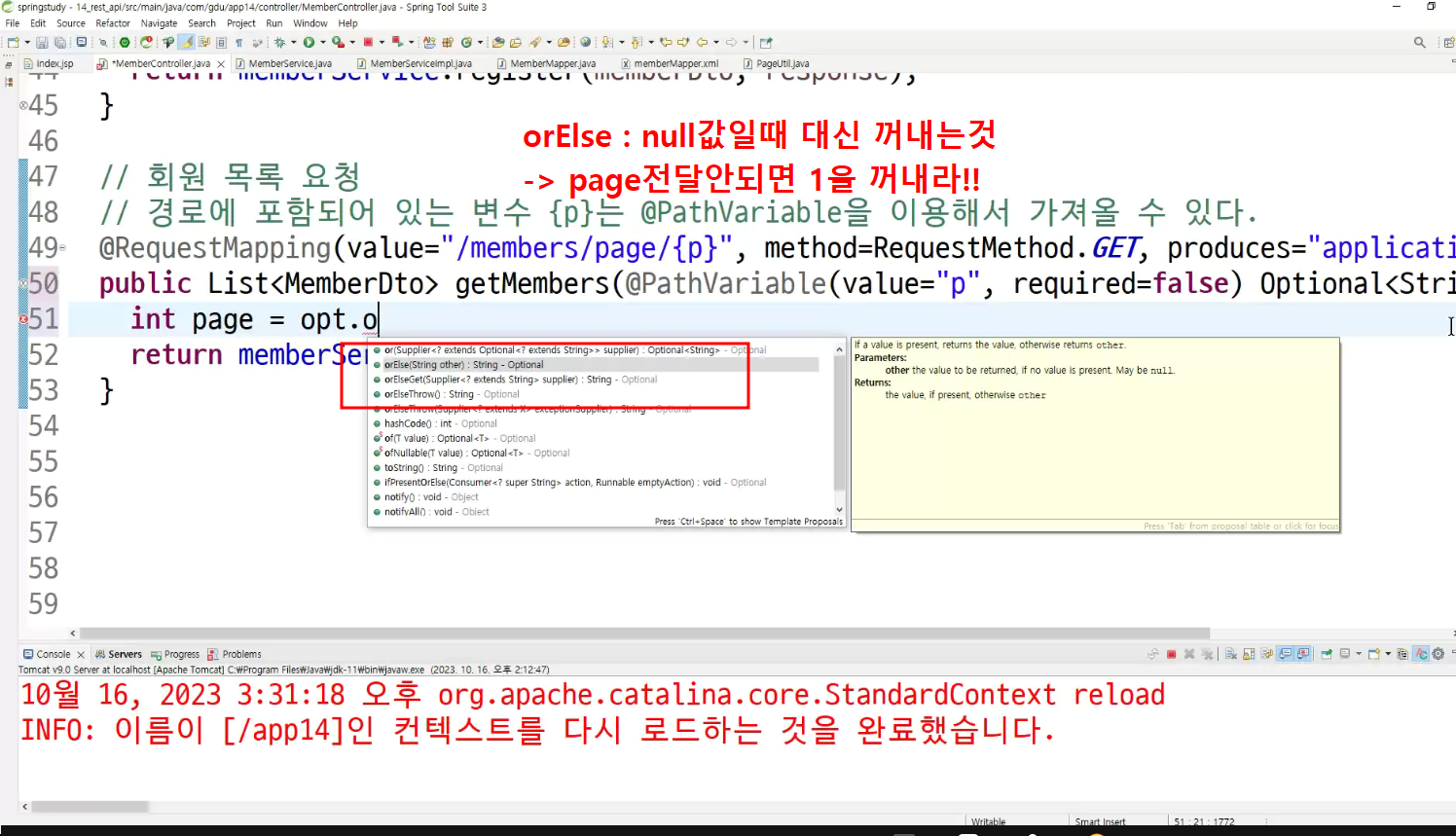Go to Previous Annotation toolbar icon
The width and height of the screenshot is (1456, 836).
(637, 42)
